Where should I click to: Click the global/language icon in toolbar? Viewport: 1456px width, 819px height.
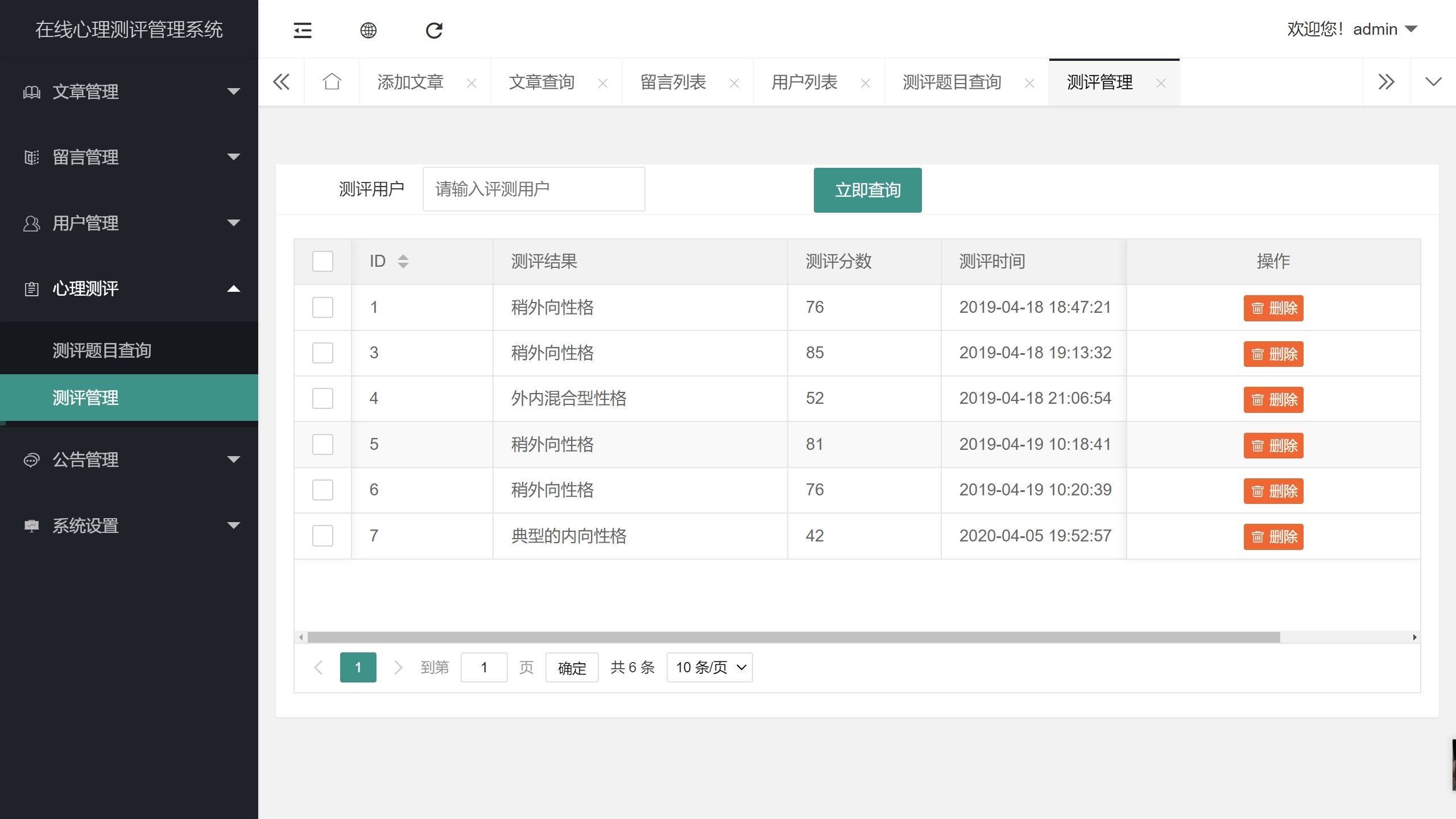coord(368,30)
